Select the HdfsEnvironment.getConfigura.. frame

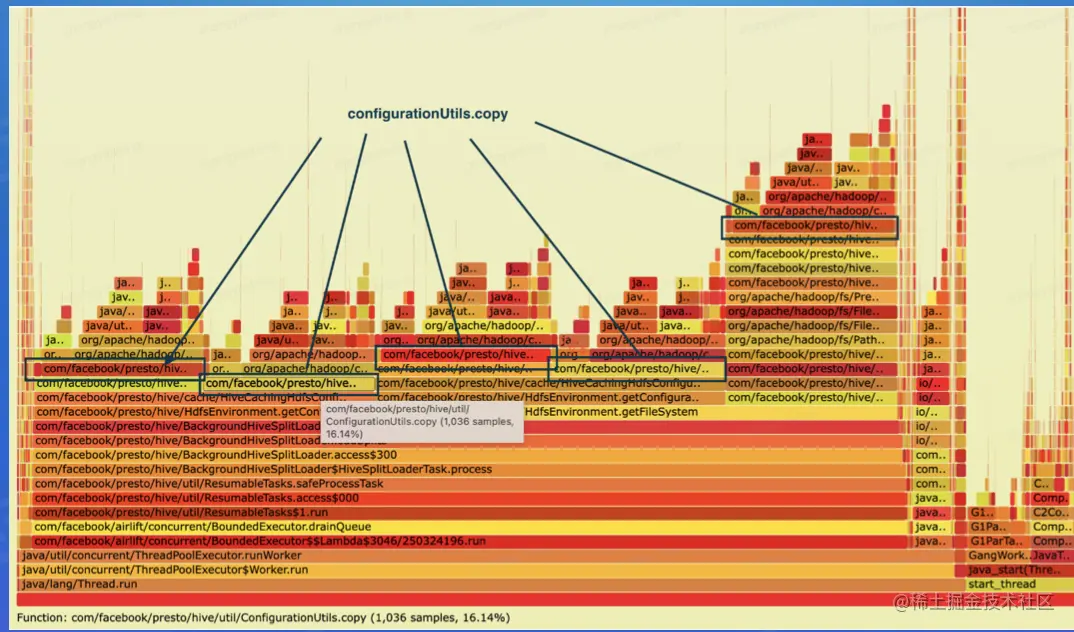pos(551,397)
